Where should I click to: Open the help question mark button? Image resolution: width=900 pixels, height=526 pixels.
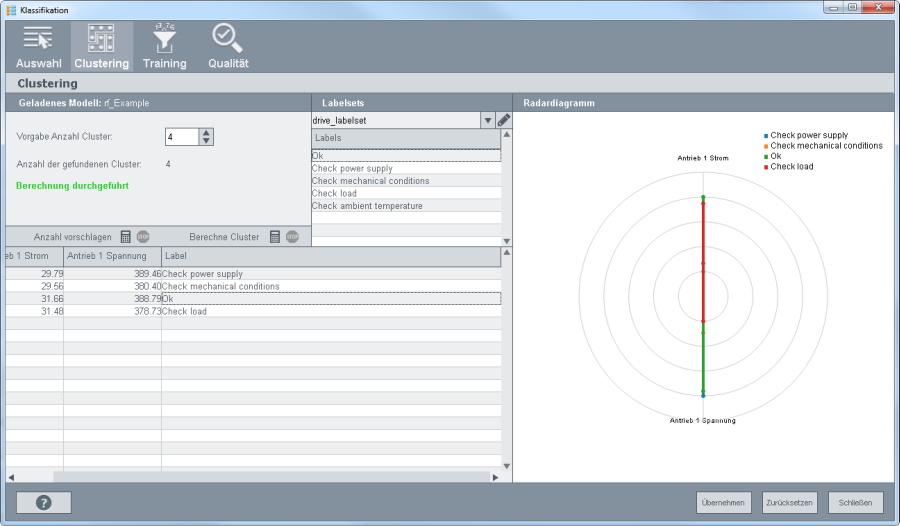[x=45, y=502]
